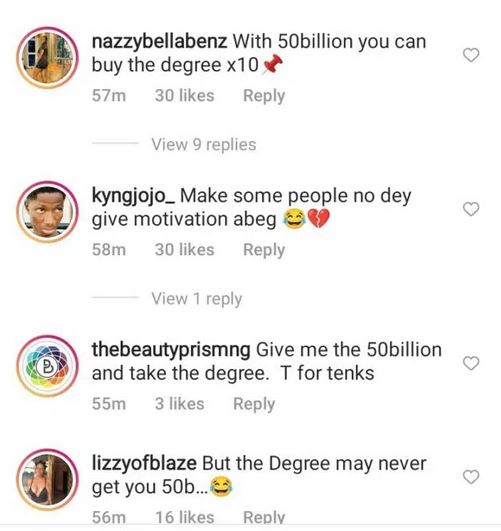Reply to nazzybellabenz's comment

pyautogui.click(x=264, y=95)
